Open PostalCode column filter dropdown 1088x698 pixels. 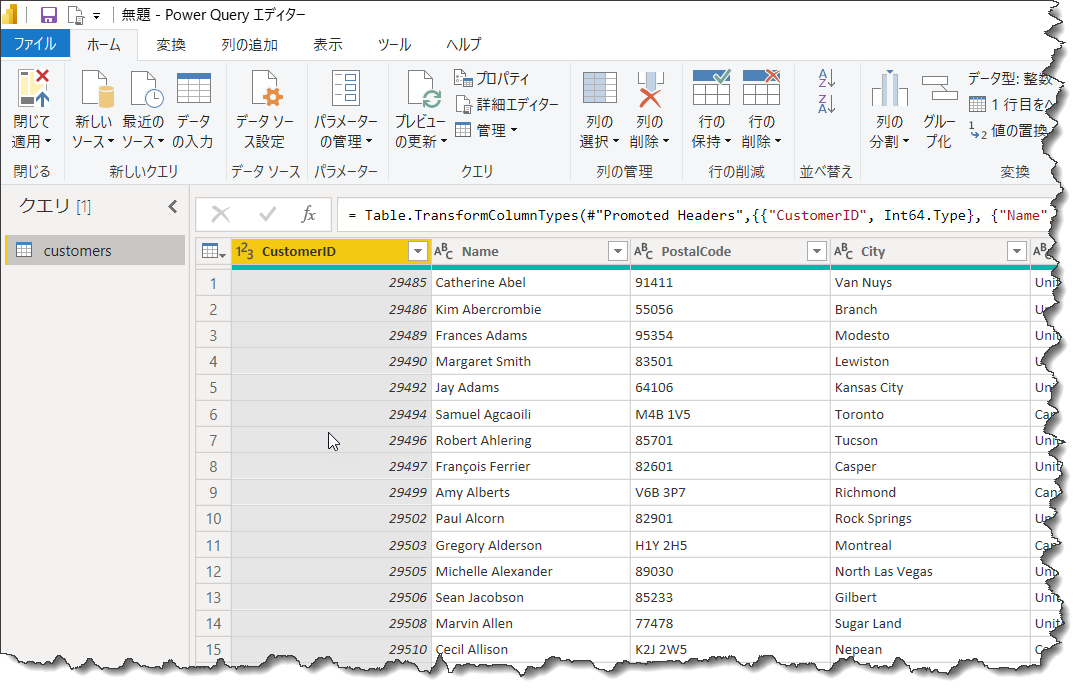tap(817, 251)
